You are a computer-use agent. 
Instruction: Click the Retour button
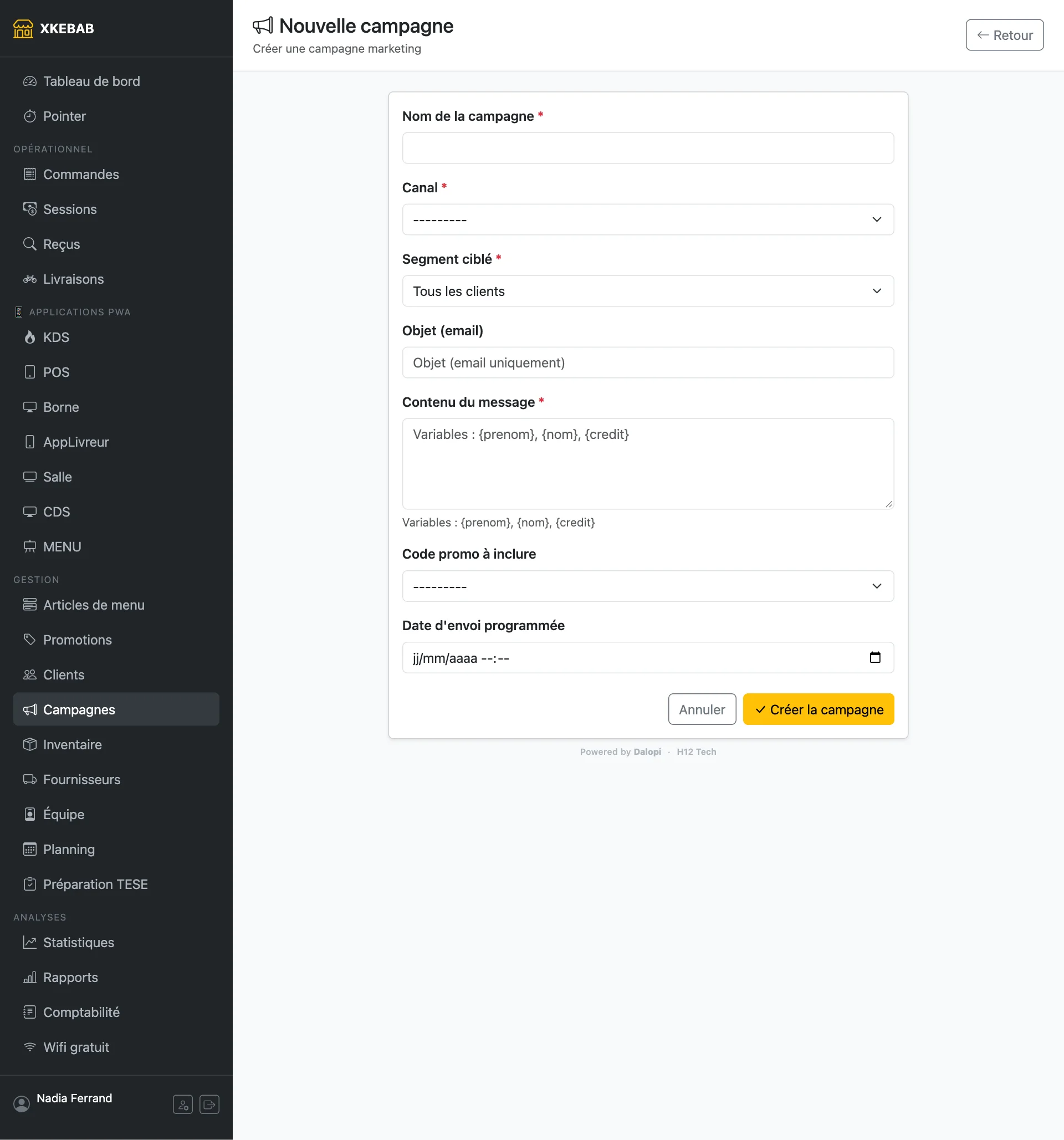1004,35
